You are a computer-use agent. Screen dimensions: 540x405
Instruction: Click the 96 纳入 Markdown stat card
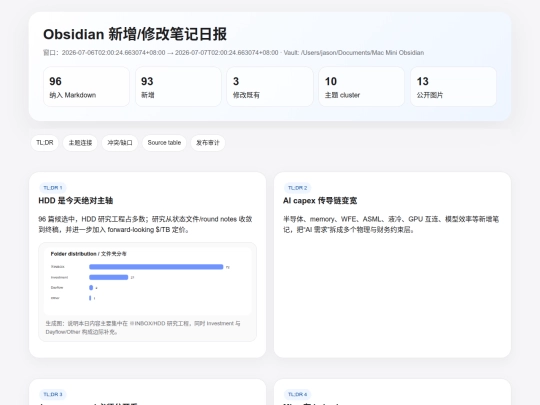pos(86,87)
